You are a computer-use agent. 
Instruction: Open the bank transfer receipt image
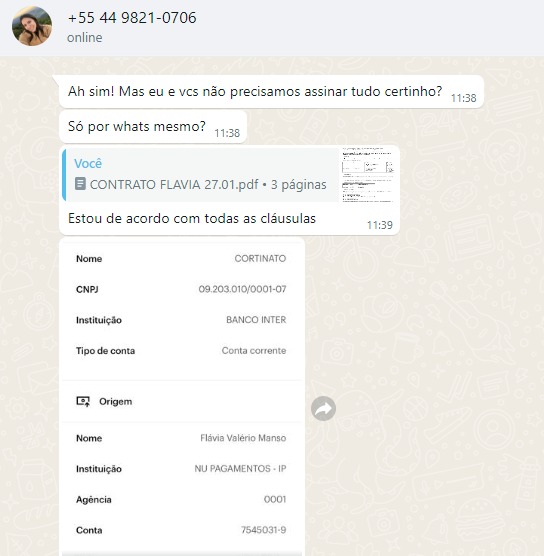[x=182, y=397]
